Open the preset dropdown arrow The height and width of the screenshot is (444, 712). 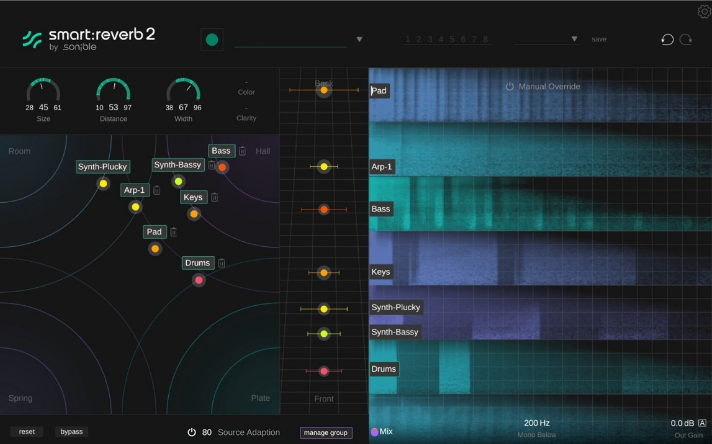574,39
